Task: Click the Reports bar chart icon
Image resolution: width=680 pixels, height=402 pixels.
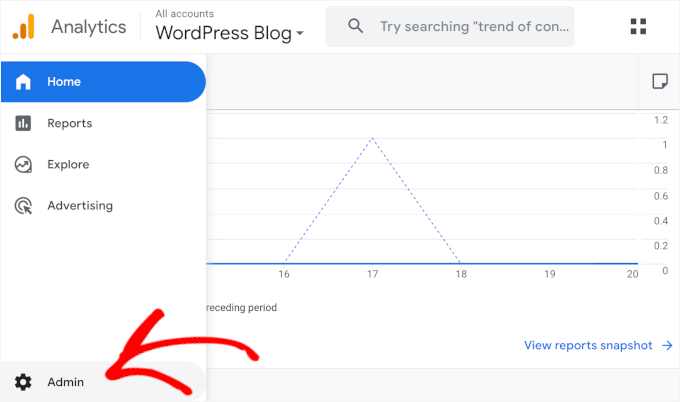Action: pyautogui.click(x=24, y=123)
